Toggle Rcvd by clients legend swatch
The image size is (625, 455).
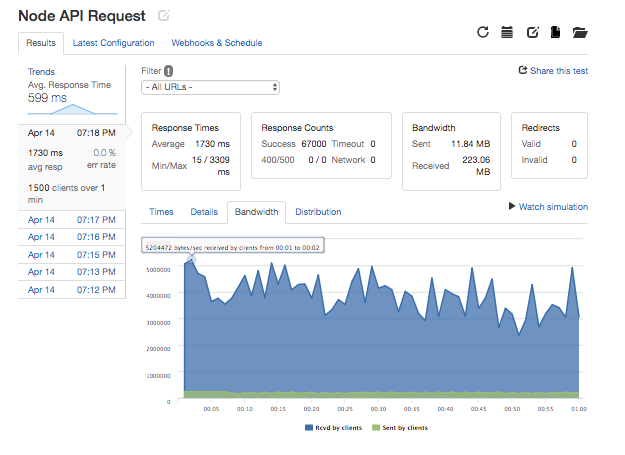[309, 428]
